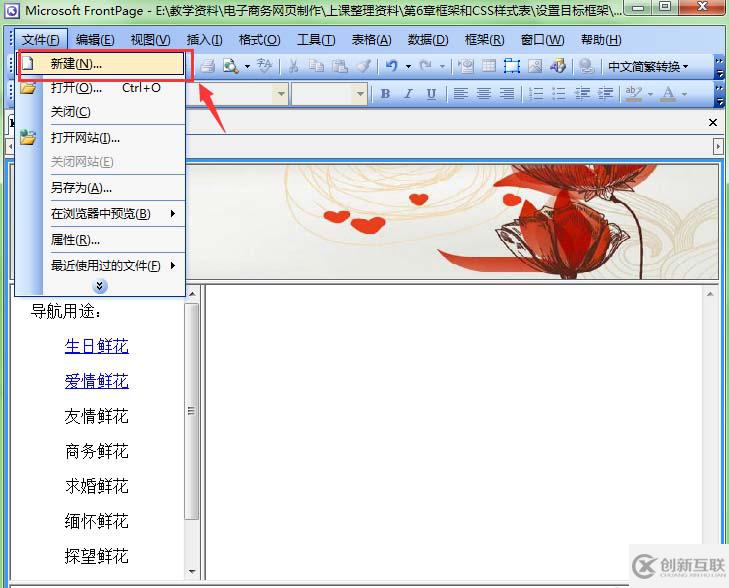Open the Undo history dropdown arrow
The height and width of the screenshot is (588, 729).
[408, 66]
